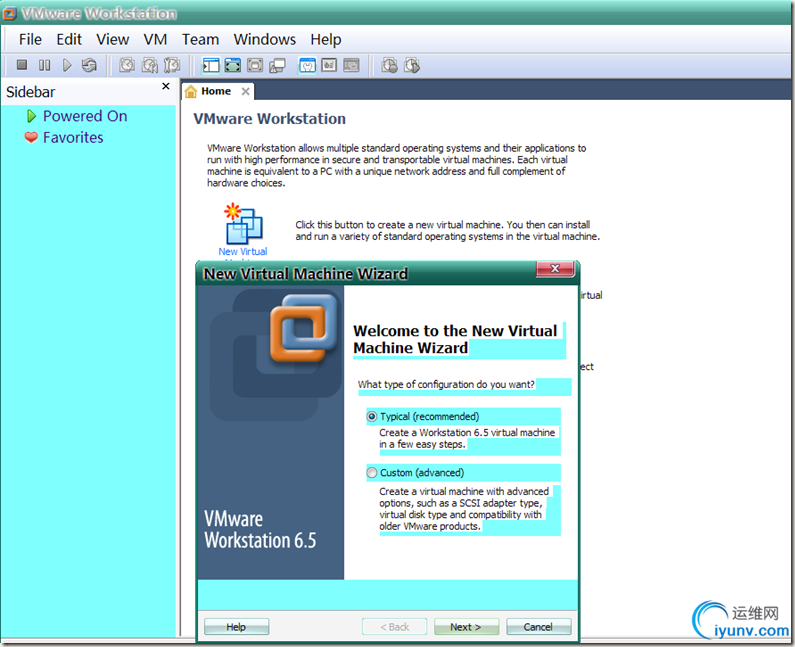Click the Summary view toolbar icon with wrench

307,65
